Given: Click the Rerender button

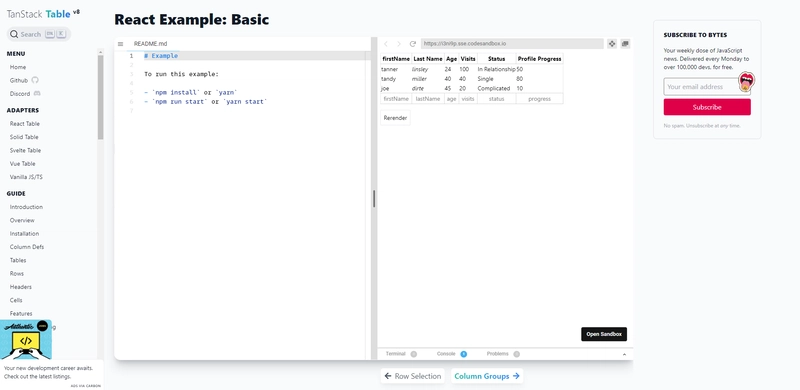Looking at the screenshot, I should (395, 118).
